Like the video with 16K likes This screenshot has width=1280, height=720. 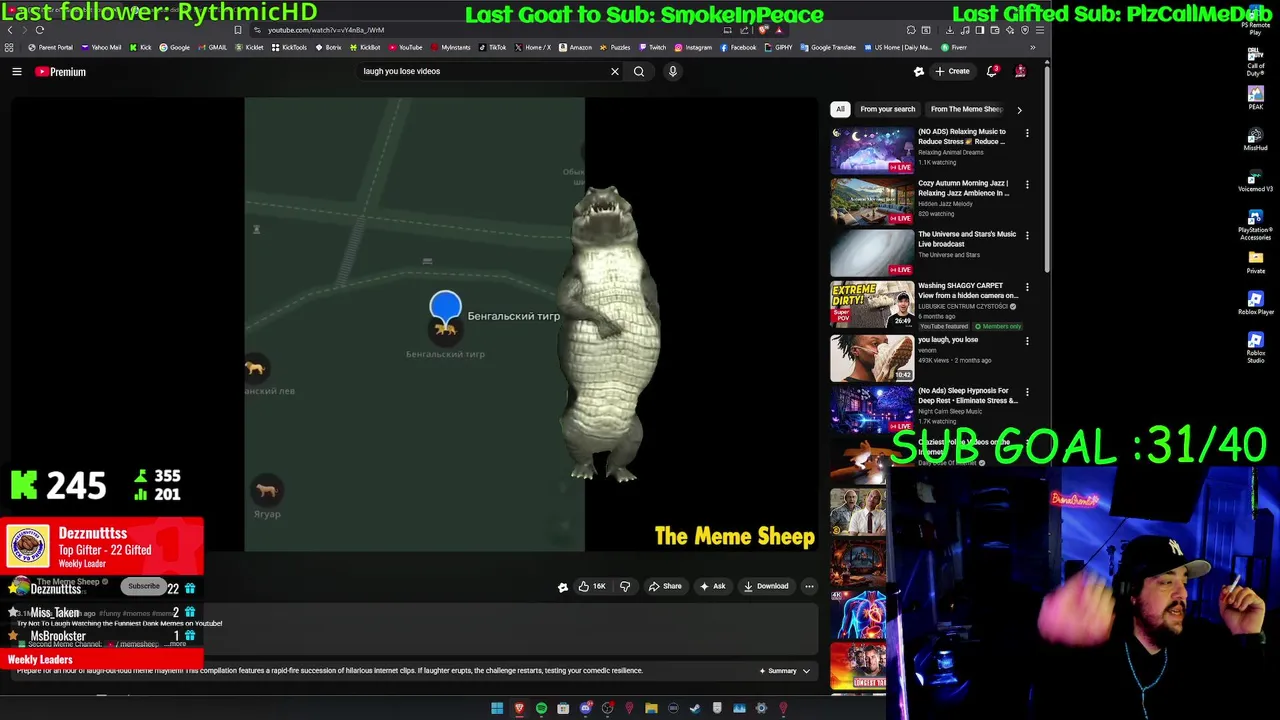coord(592,586)
